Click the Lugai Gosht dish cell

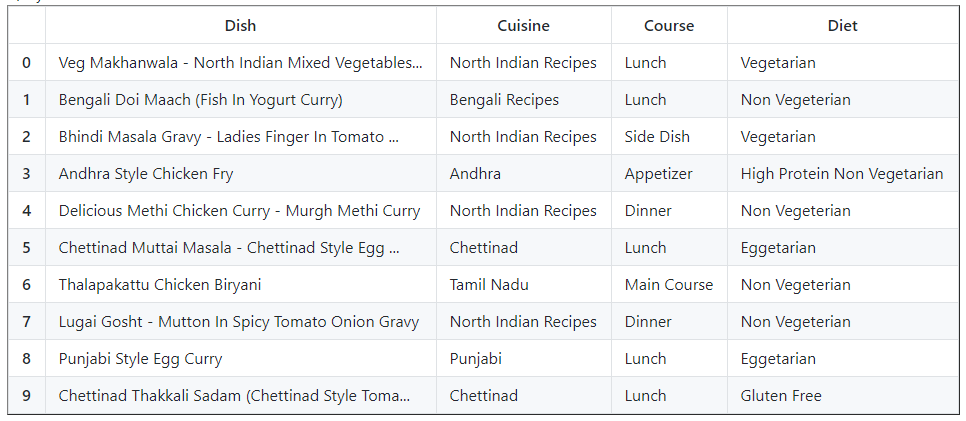click(x=239, y=322)
